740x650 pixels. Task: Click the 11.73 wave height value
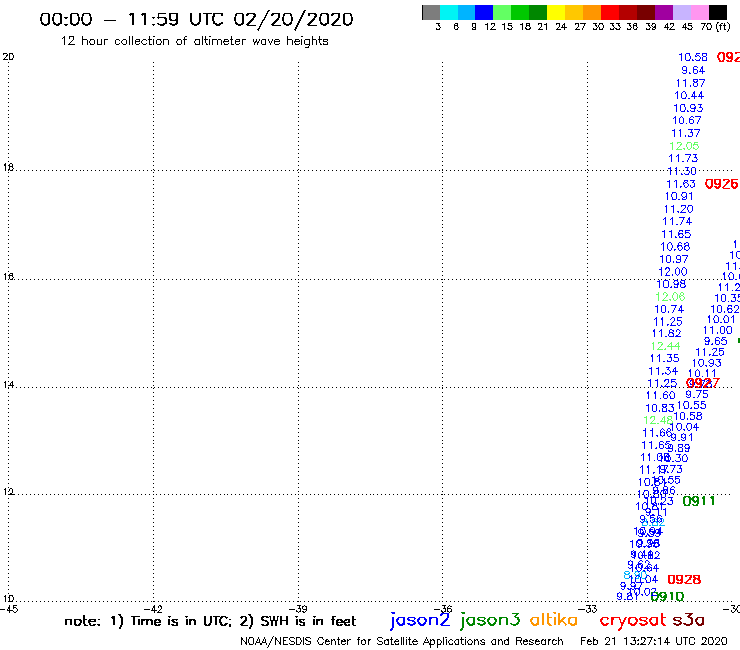click(683, 158)
